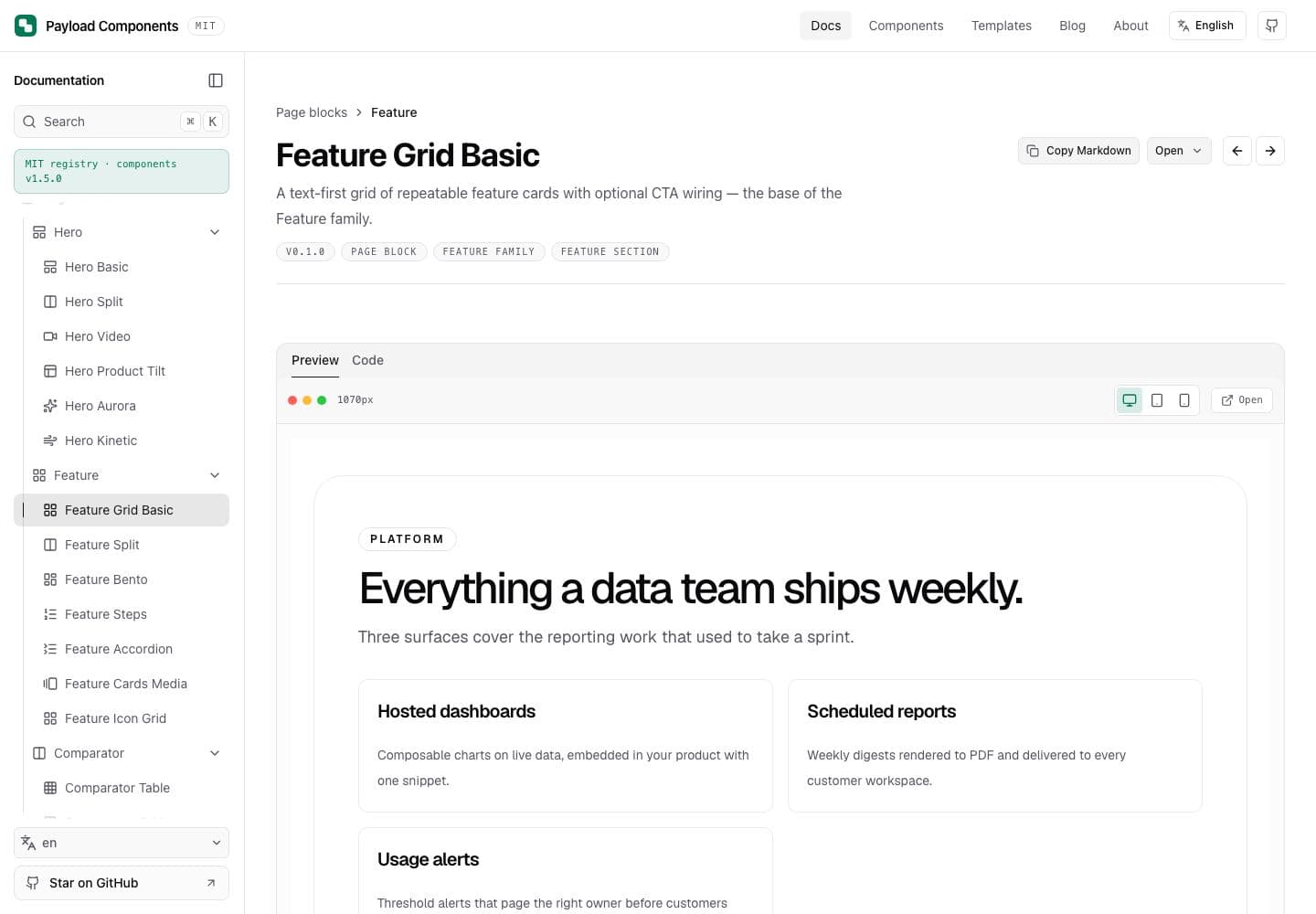1316x914 pixels.
Task: Go to next page arrow
Action: pos(1270,151)
